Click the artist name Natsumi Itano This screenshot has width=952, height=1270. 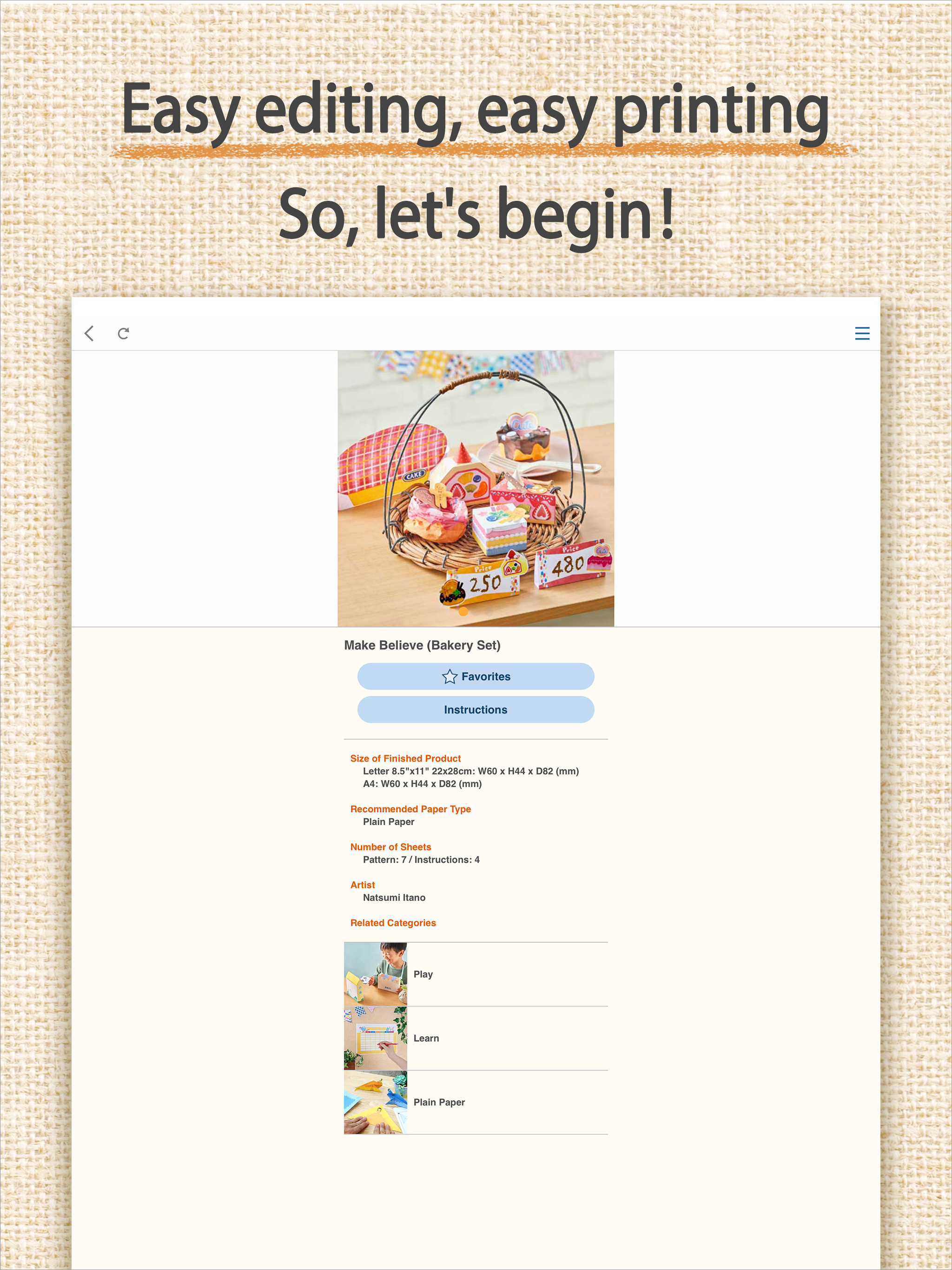[394, 897]
